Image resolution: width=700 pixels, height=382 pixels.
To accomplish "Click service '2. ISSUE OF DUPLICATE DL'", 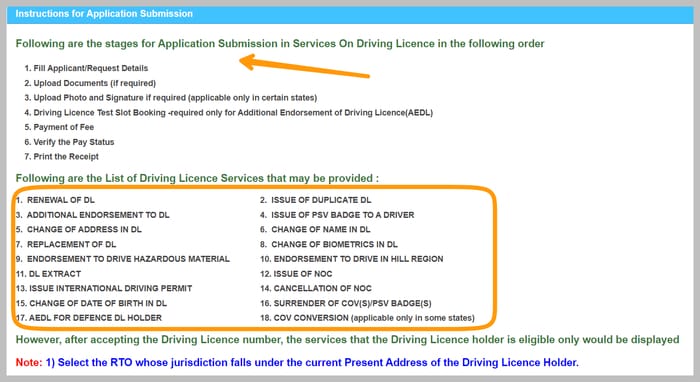I will click(316, 200).
